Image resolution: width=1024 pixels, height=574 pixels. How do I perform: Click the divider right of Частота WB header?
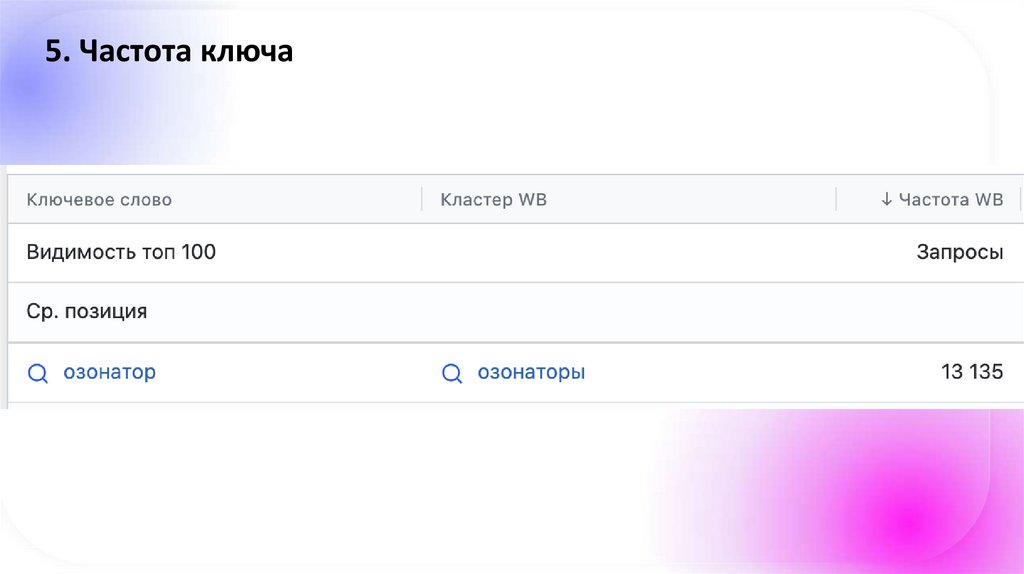point(1019,200)
